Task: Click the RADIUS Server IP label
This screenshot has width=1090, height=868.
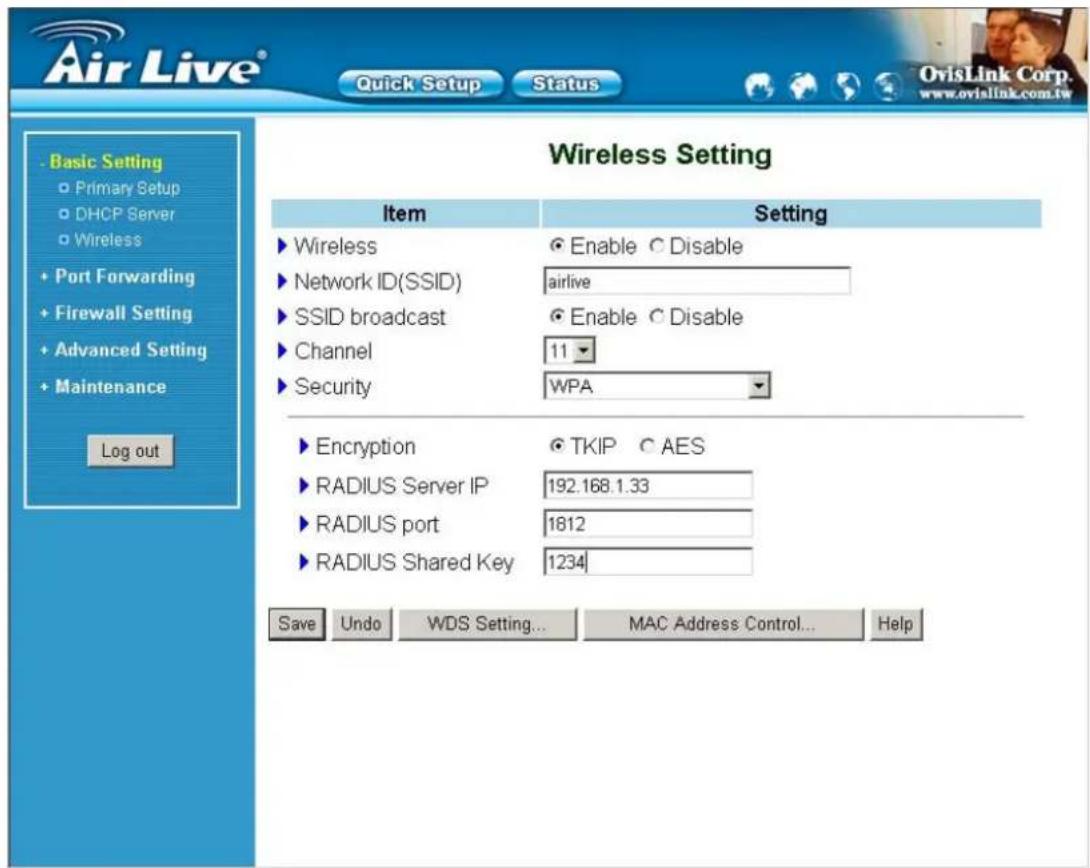Action: click(402, 485)
